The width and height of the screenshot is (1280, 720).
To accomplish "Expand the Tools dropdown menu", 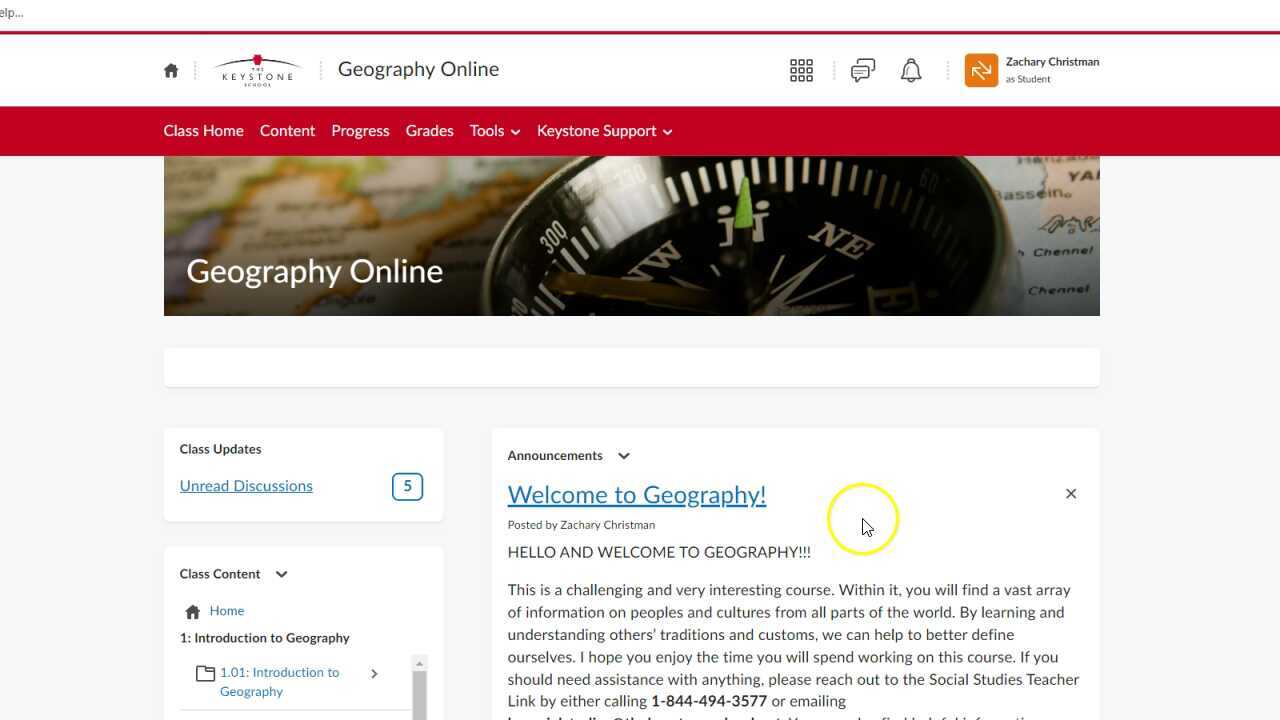I will click(x=495, y=131).
